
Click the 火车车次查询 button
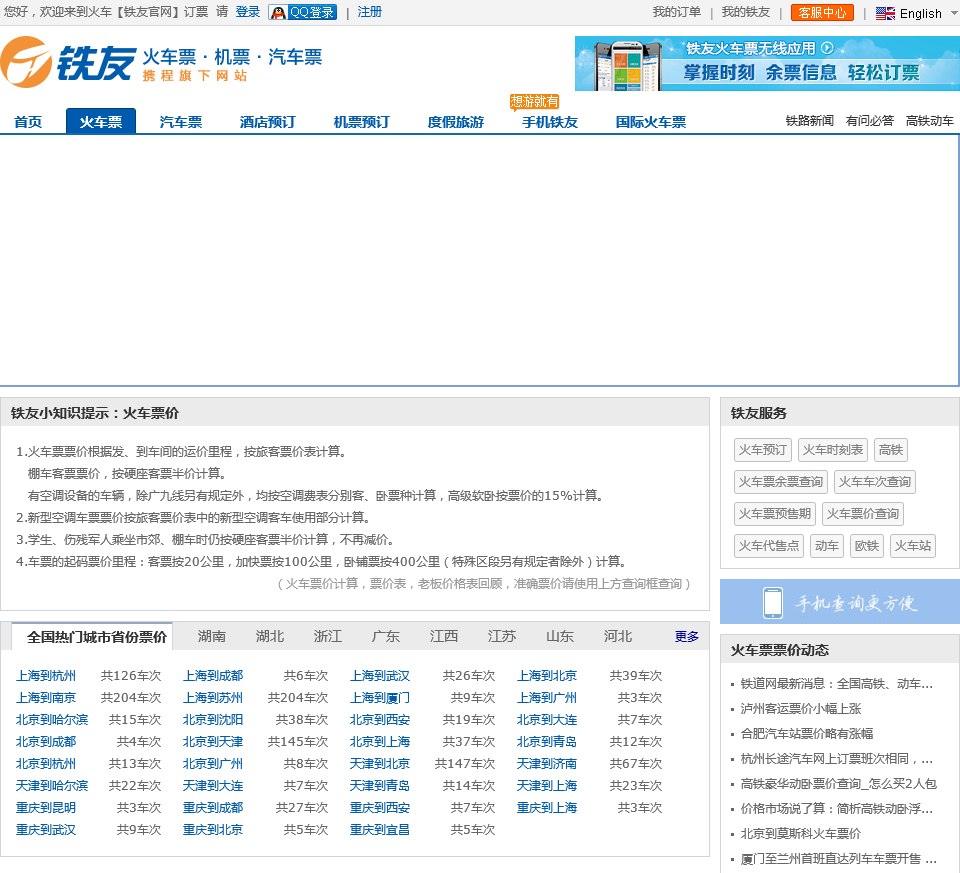[875, 482]
